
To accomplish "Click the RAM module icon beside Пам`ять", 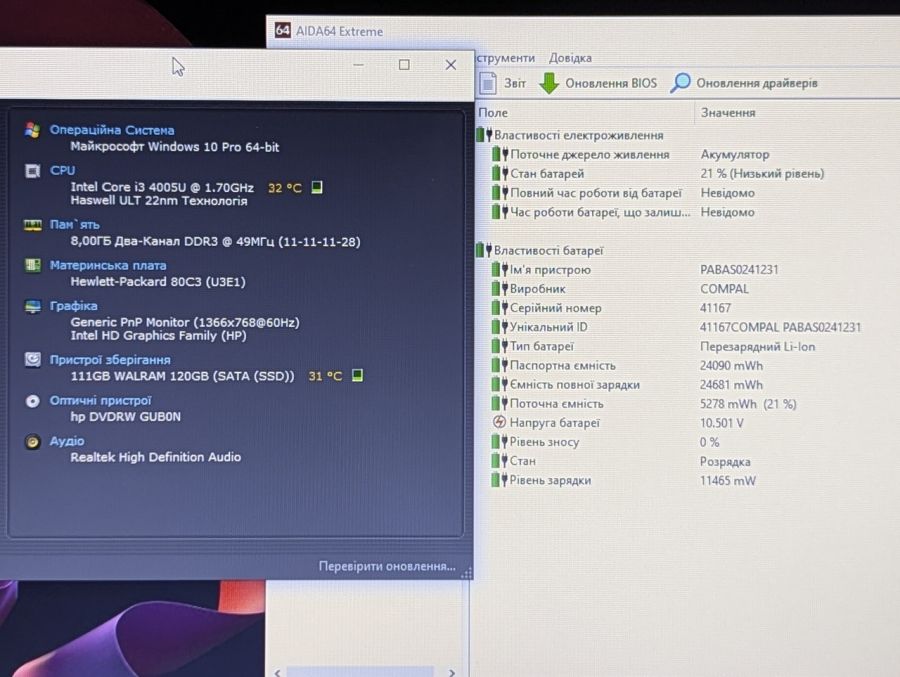I will [33, 225].
